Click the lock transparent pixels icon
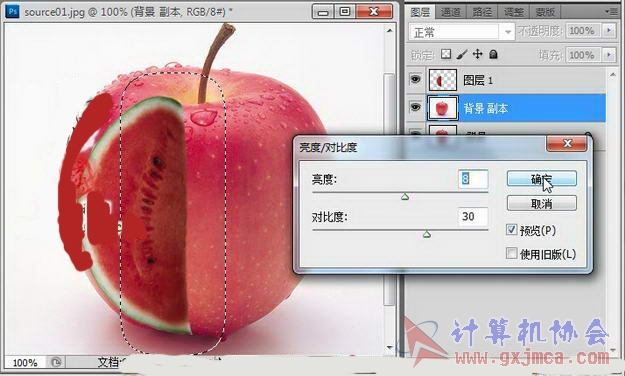This screenshot has height=376, width=625. tap(446, 54)
